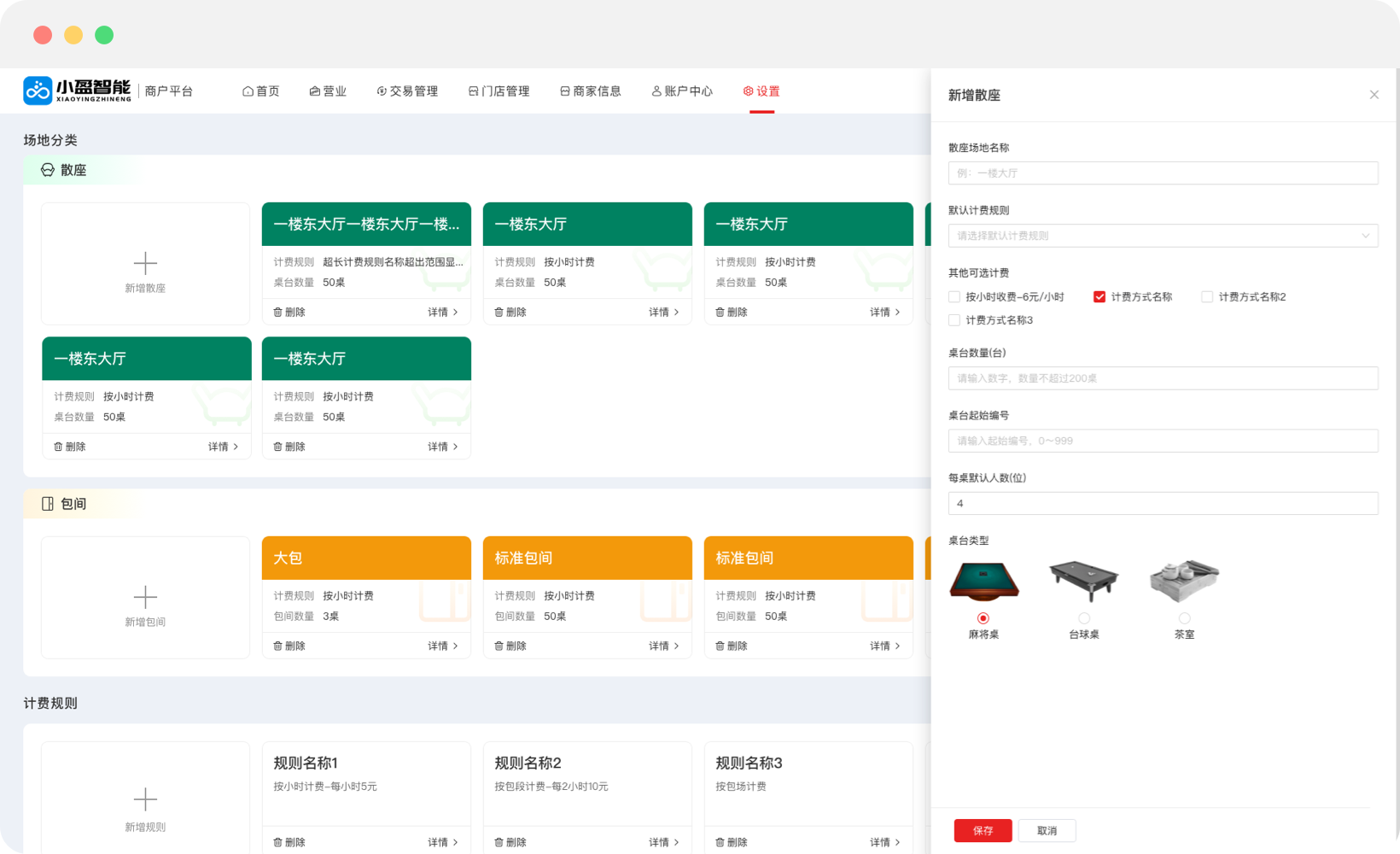Click the 营业 business icon in navigation
The height and width of the screenshot is (854, 1400).
(x=312, y=91)
